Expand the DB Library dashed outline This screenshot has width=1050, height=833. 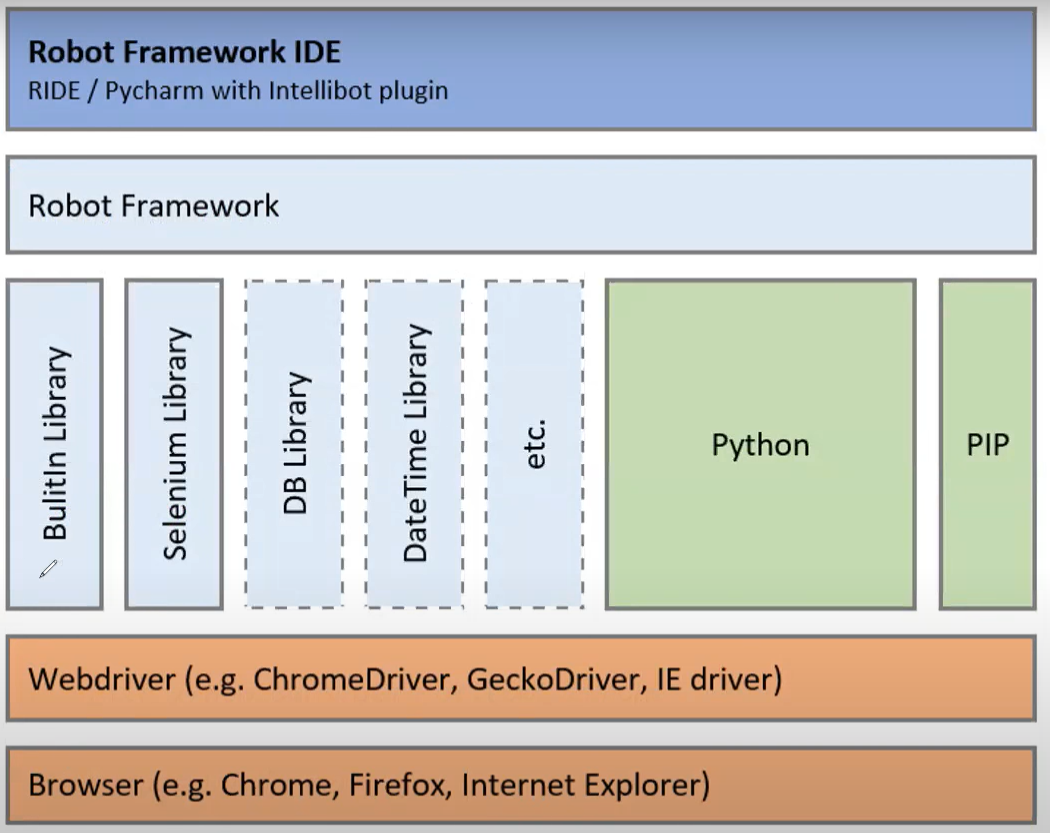click(294, 444)
